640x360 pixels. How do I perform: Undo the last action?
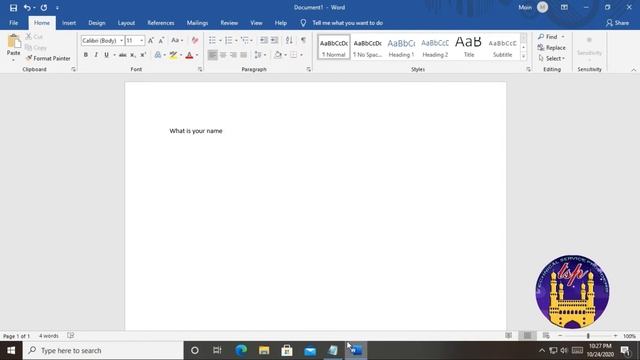pos(27,7)
